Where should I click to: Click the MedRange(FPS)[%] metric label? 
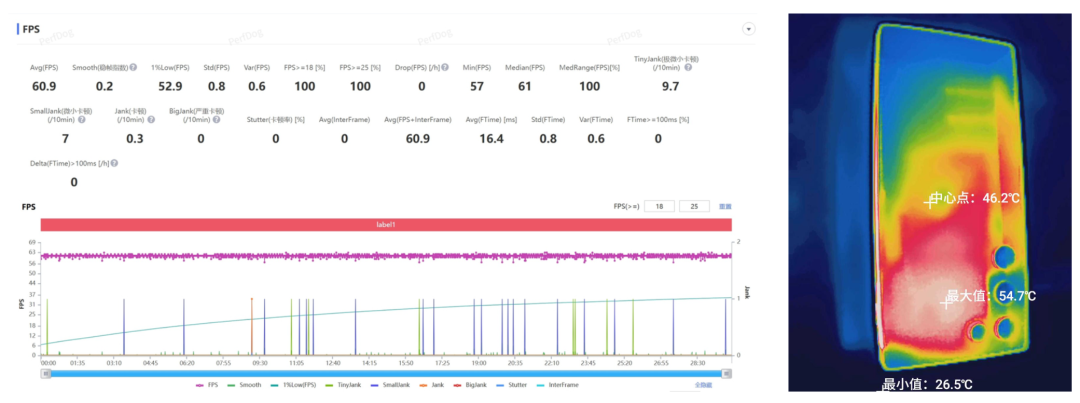[589, 68]
